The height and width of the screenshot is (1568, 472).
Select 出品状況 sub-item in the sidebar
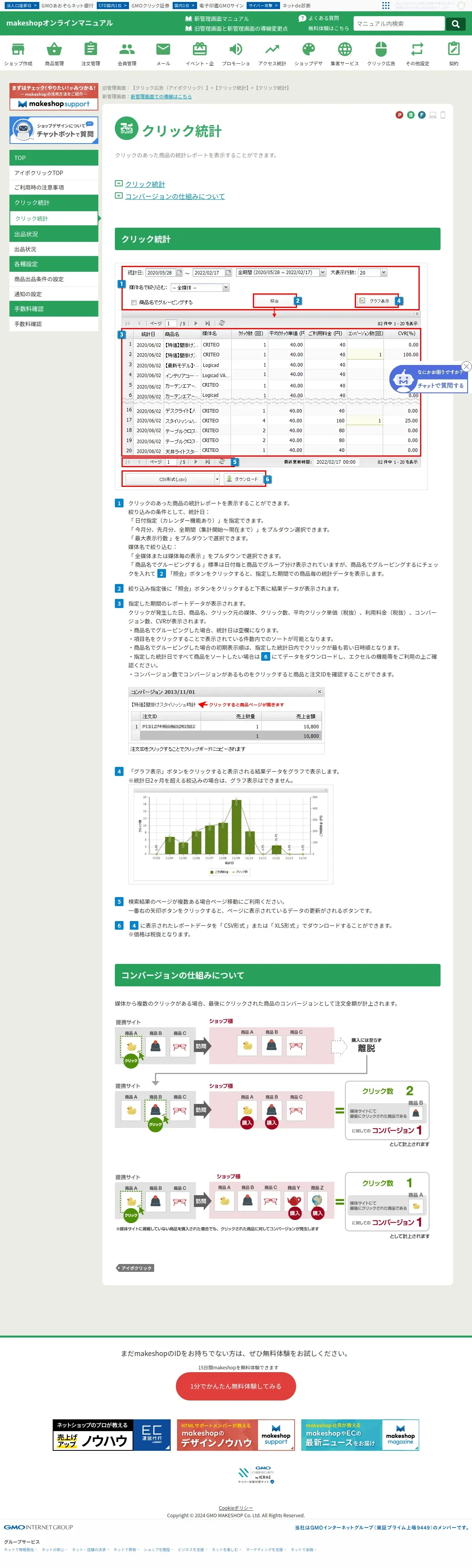pos(53,249)
